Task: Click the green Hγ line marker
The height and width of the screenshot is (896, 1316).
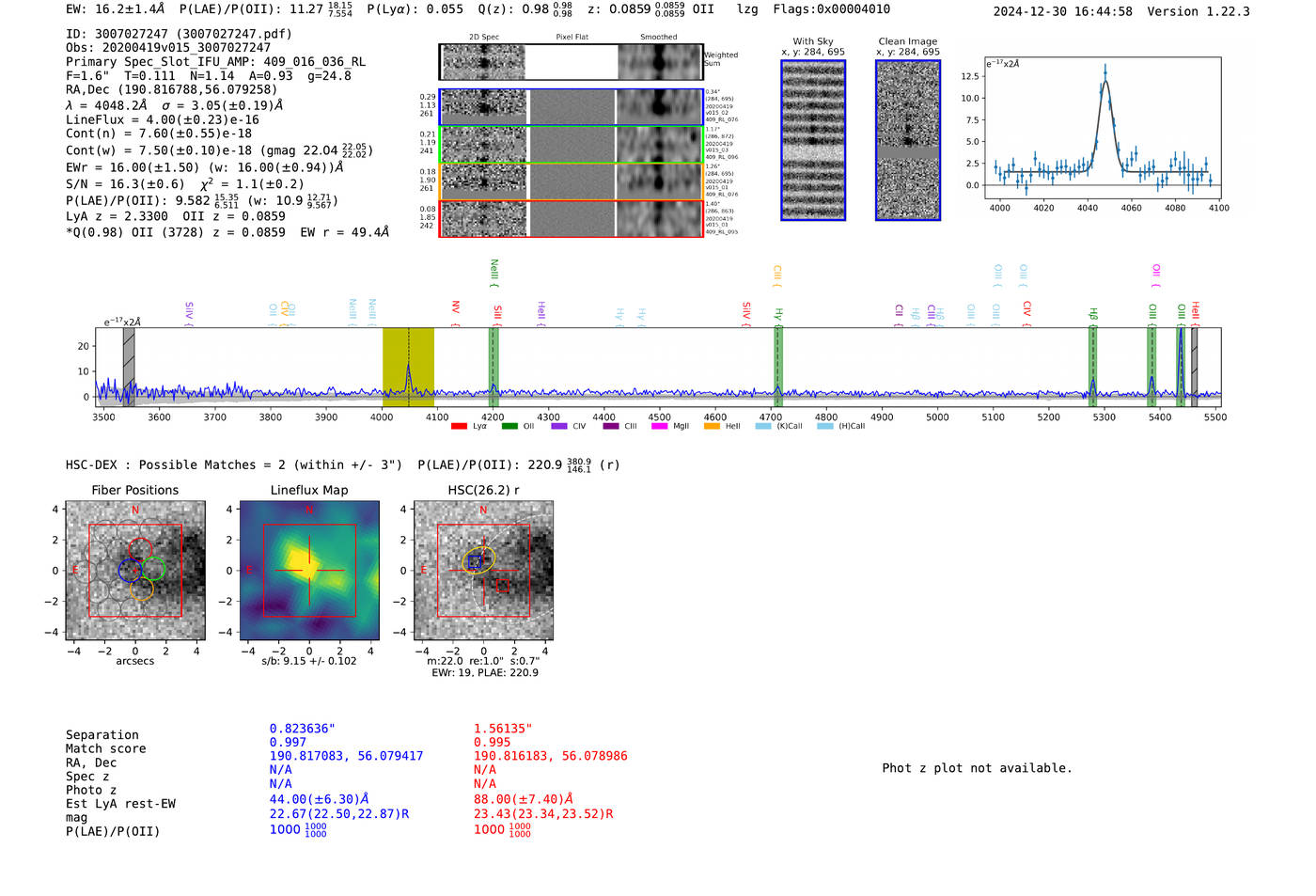Action: point(777,367)
